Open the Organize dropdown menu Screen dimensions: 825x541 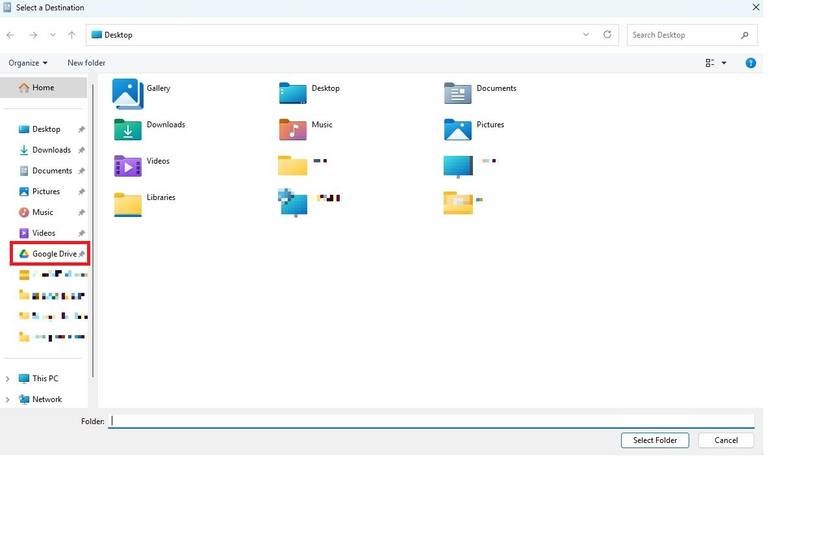(28, 63)
